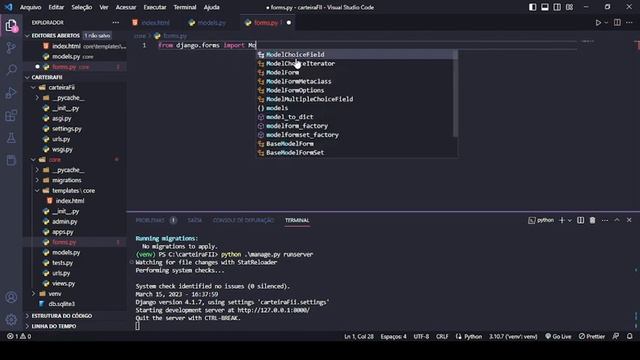
Task: Open the Explorer view in activity bar
Action: pos(11,26)
